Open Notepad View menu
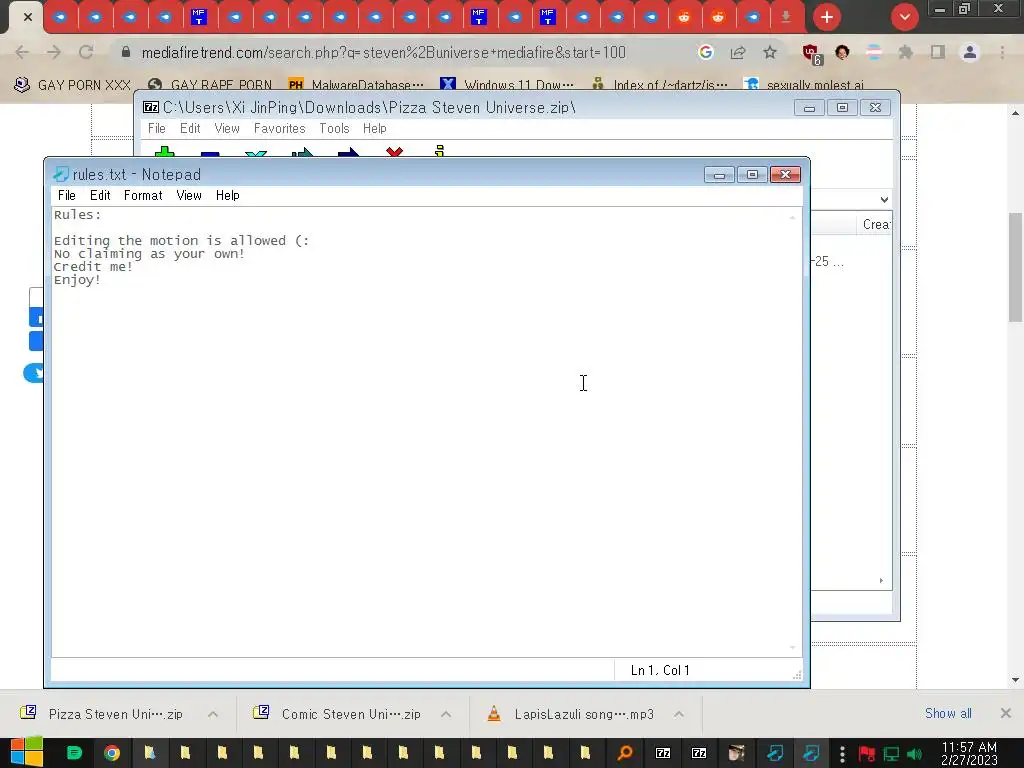The height and width of the screenshot is (768, 1024). 189,195
